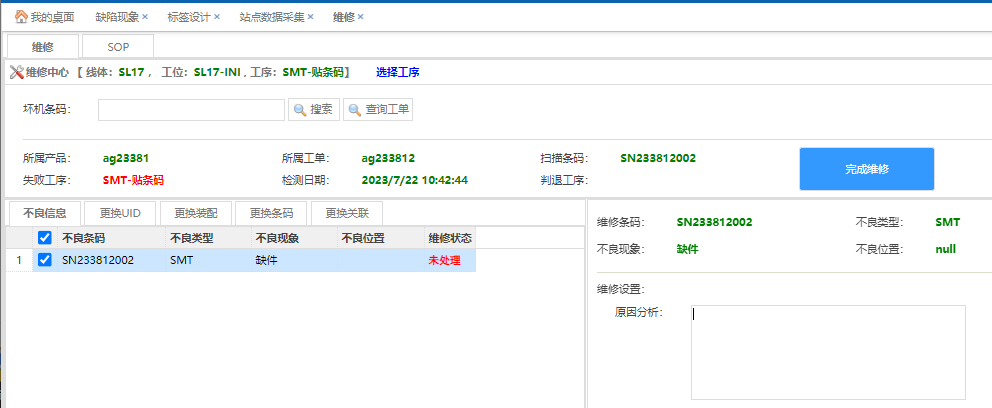Viewport: 992px width, 408px height.
Task: Switch to the SOP tab
Action: point(118,47)
